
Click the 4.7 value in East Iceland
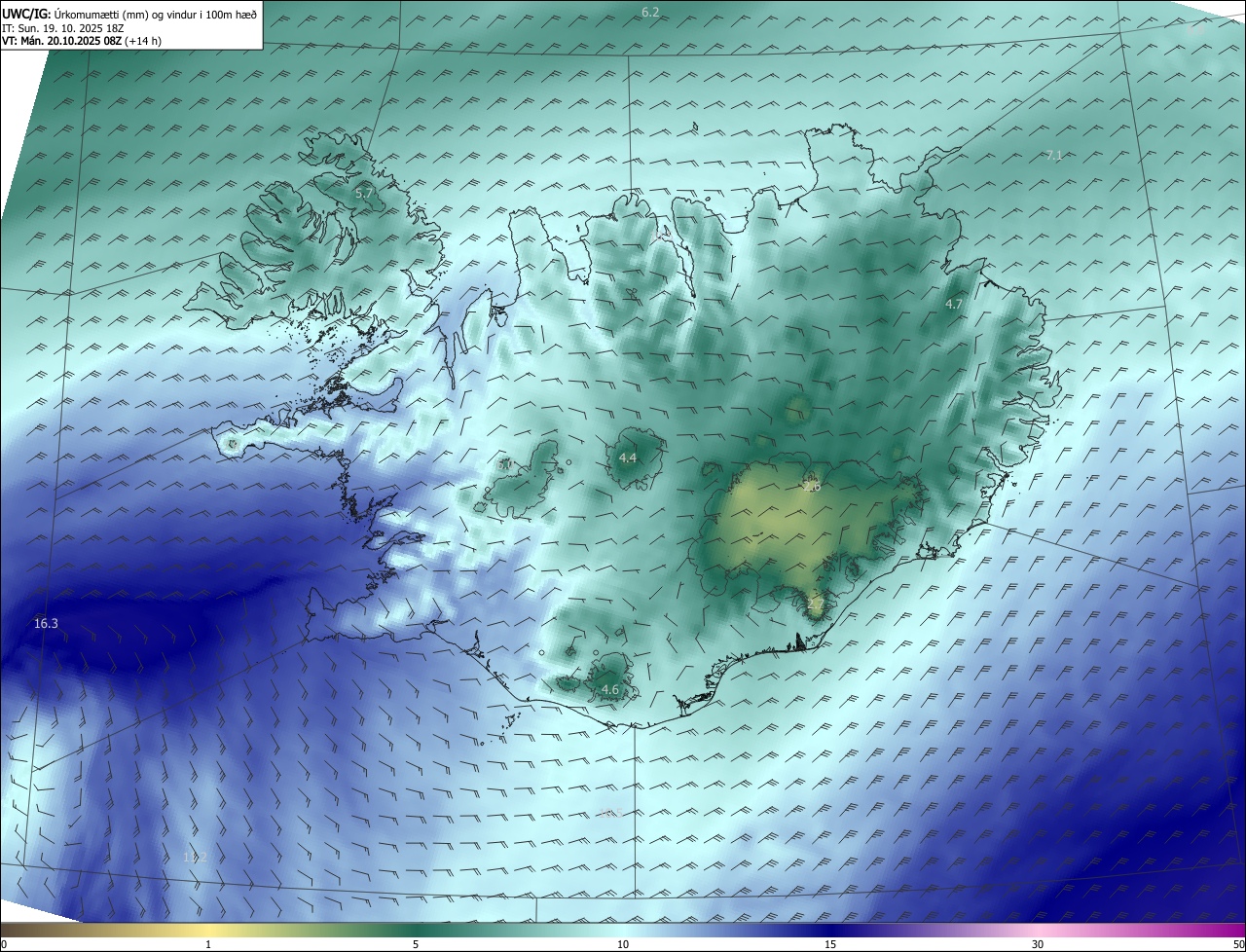pos(954,304)
